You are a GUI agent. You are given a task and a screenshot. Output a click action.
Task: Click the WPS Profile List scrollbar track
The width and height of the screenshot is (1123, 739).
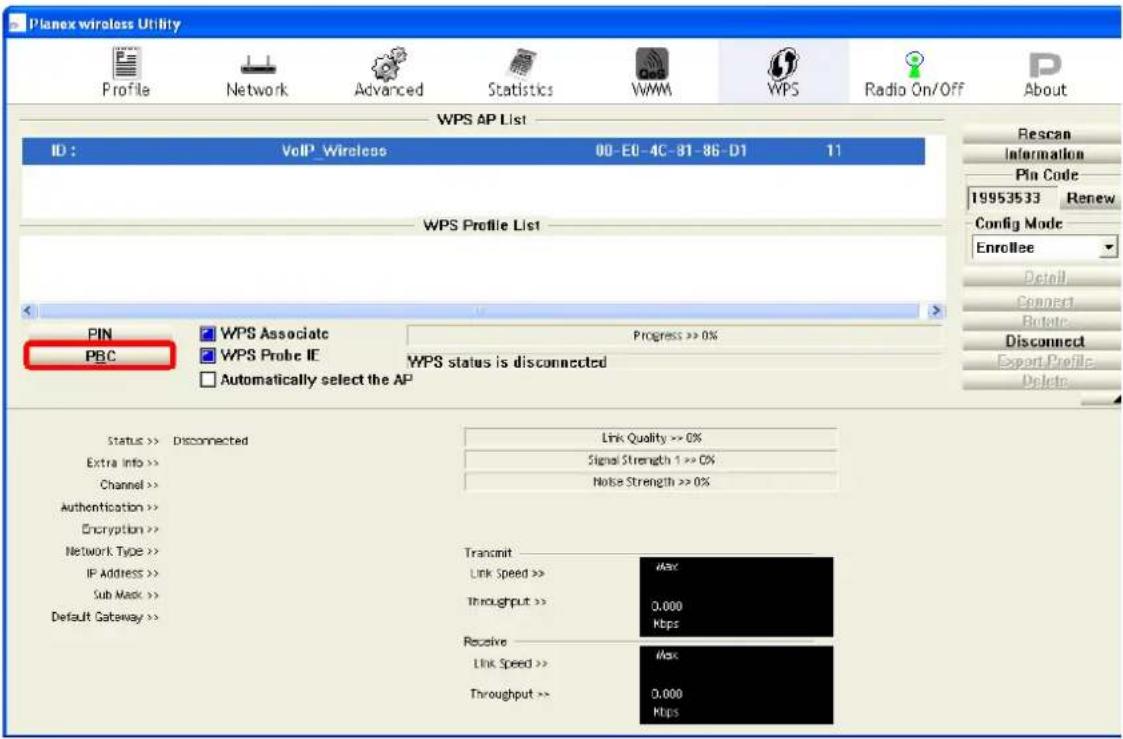[478, 311]
